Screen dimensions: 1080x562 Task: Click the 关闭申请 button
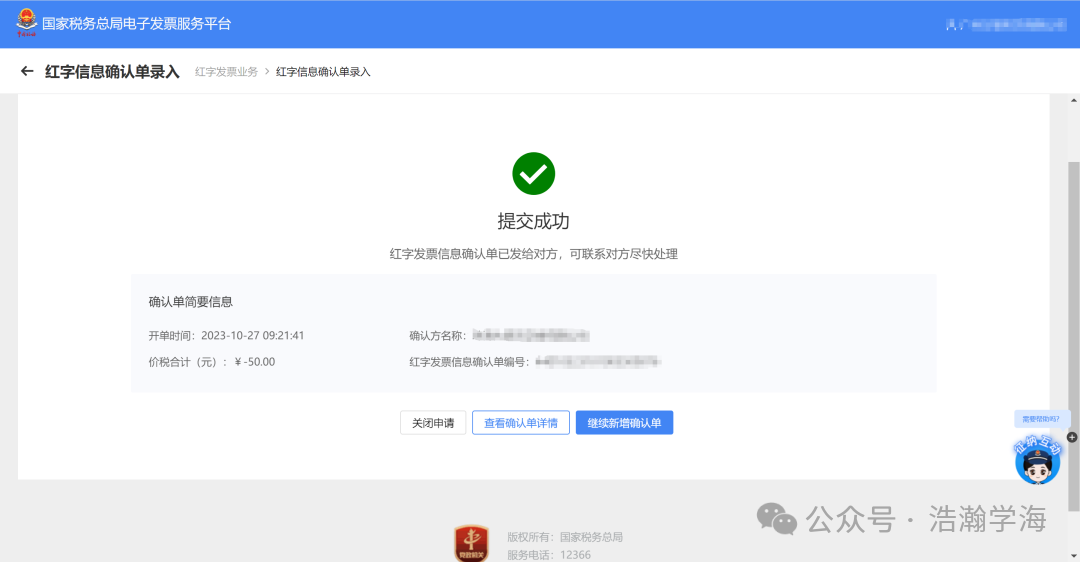point(433,423)
